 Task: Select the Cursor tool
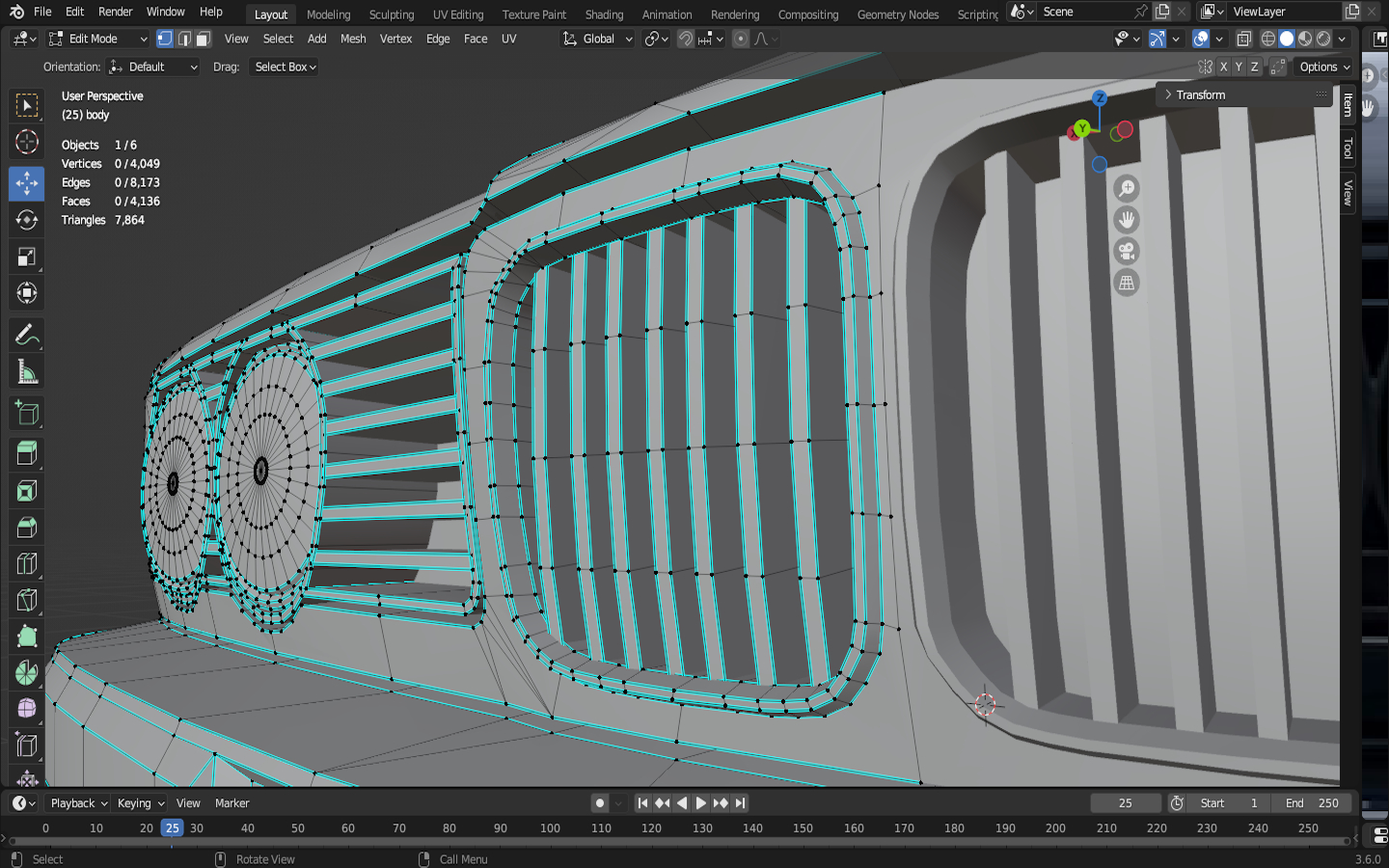point(27,143)
